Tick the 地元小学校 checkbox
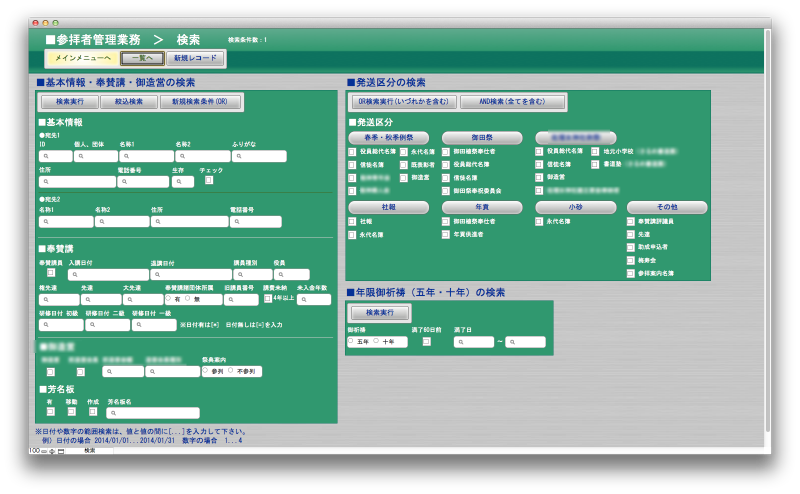Screen dimensions: 800x494 596,151
